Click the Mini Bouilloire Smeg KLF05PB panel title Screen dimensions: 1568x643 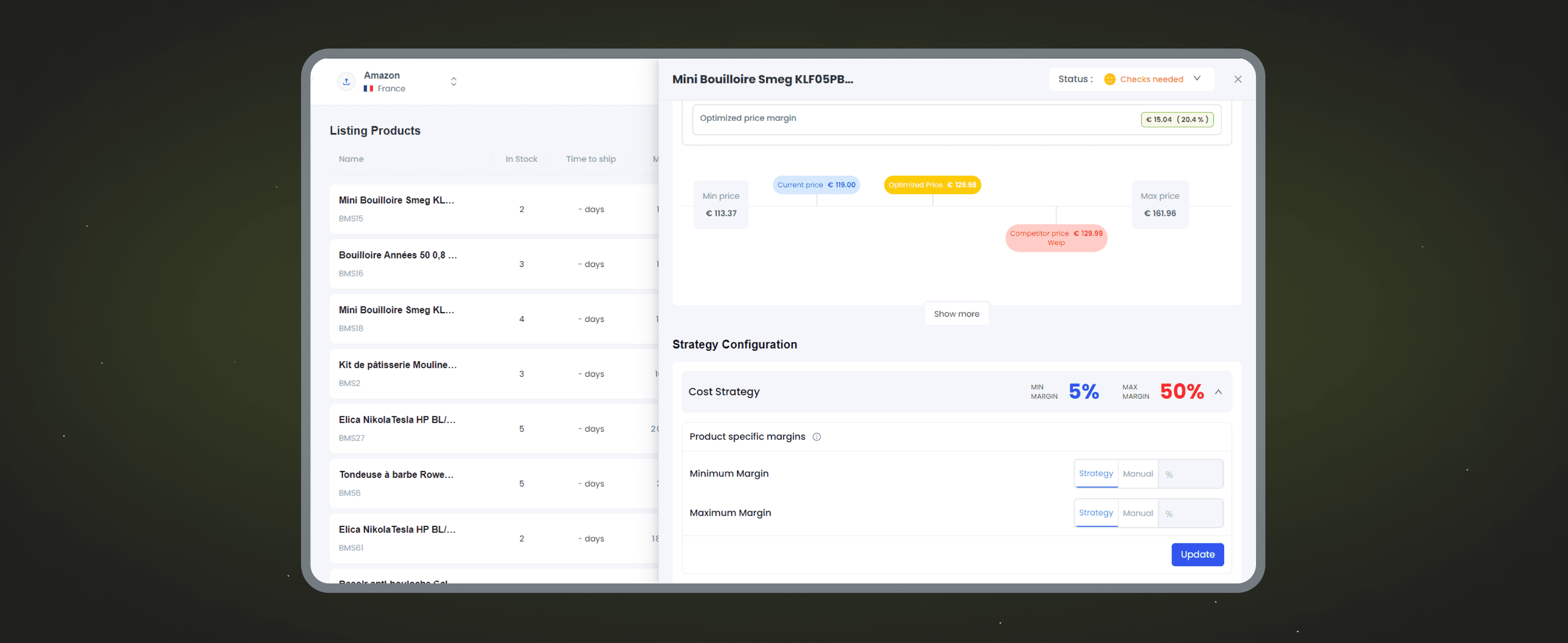pyautogui.click(x=762, y=79)
